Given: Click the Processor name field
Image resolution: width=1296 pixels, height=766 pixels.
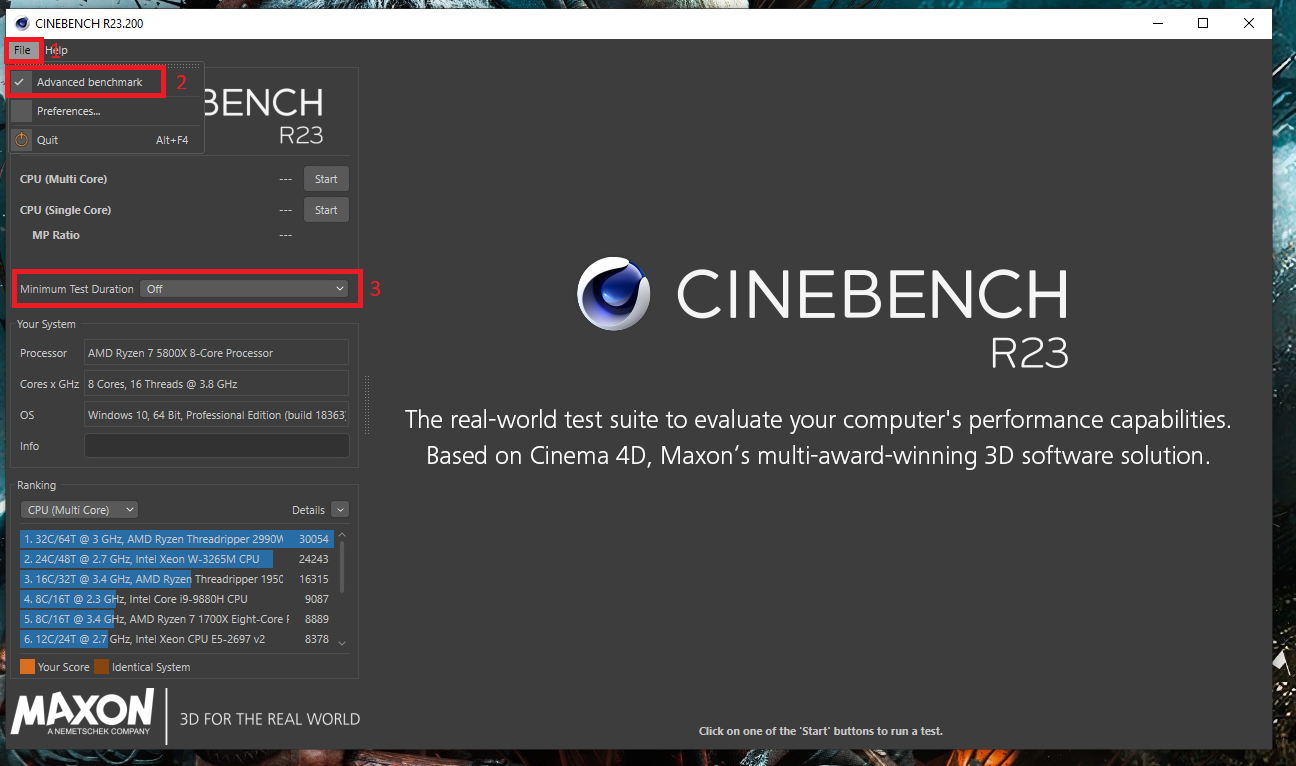Looking at the screenshot, I should click(216, 353).
